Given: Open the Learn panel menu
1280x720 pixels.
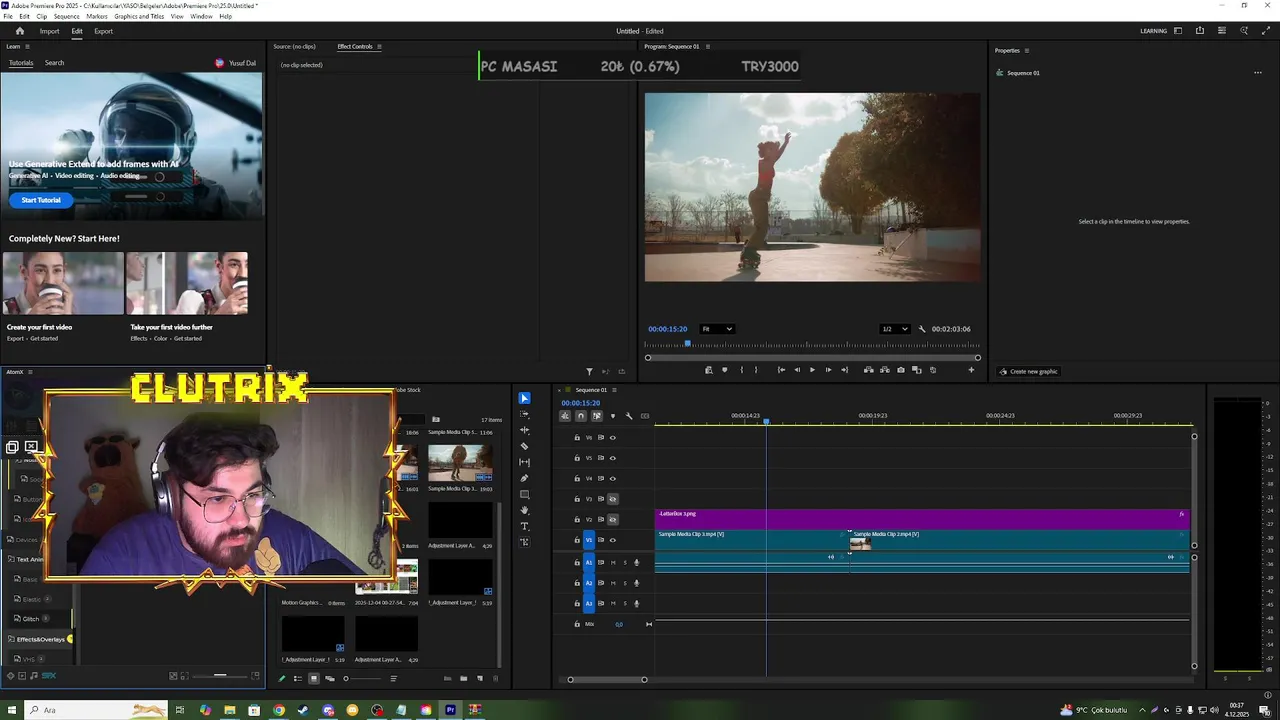Looking at the screenshot, I should [26, 47].
